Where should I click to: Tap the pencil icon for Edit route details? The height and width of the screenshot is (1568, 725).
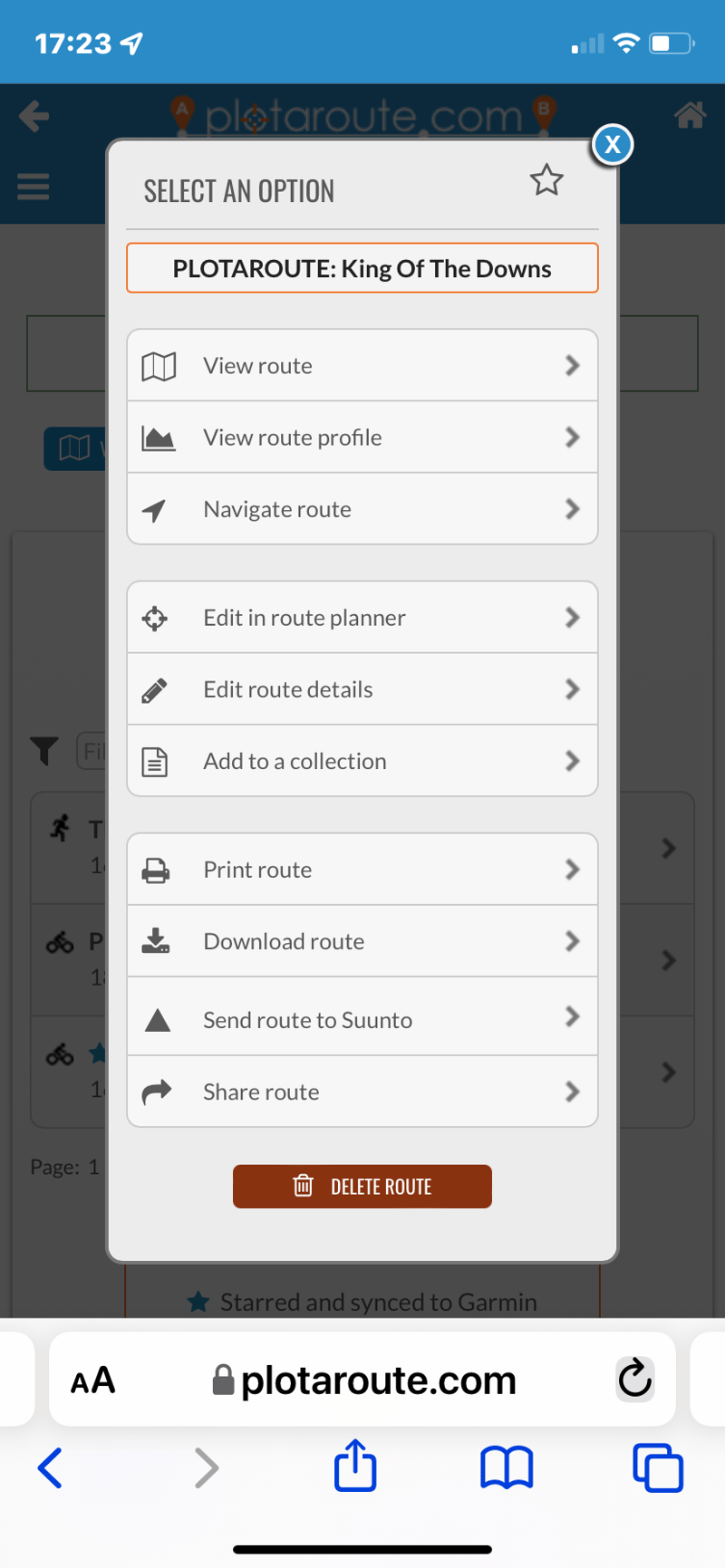pyautogui.click(x=155, y=690)
